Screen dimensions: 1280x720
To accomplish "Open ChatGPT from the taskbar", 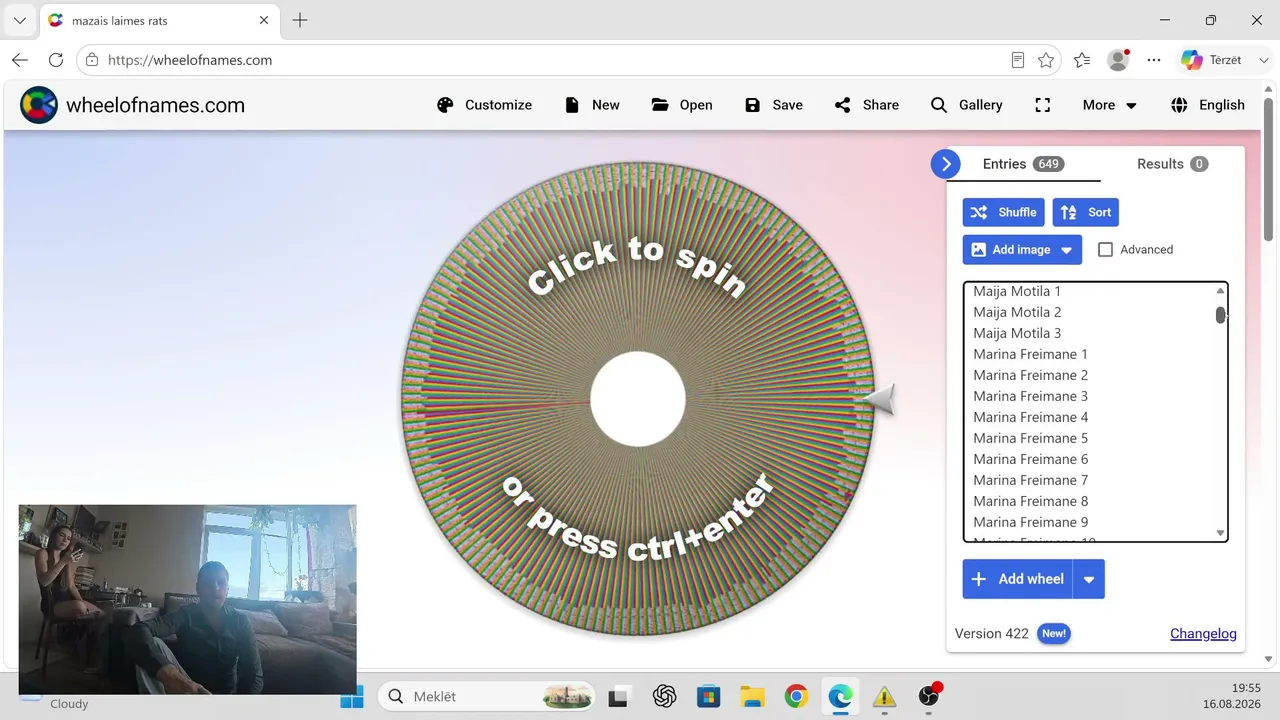I will tap(664, 697).
